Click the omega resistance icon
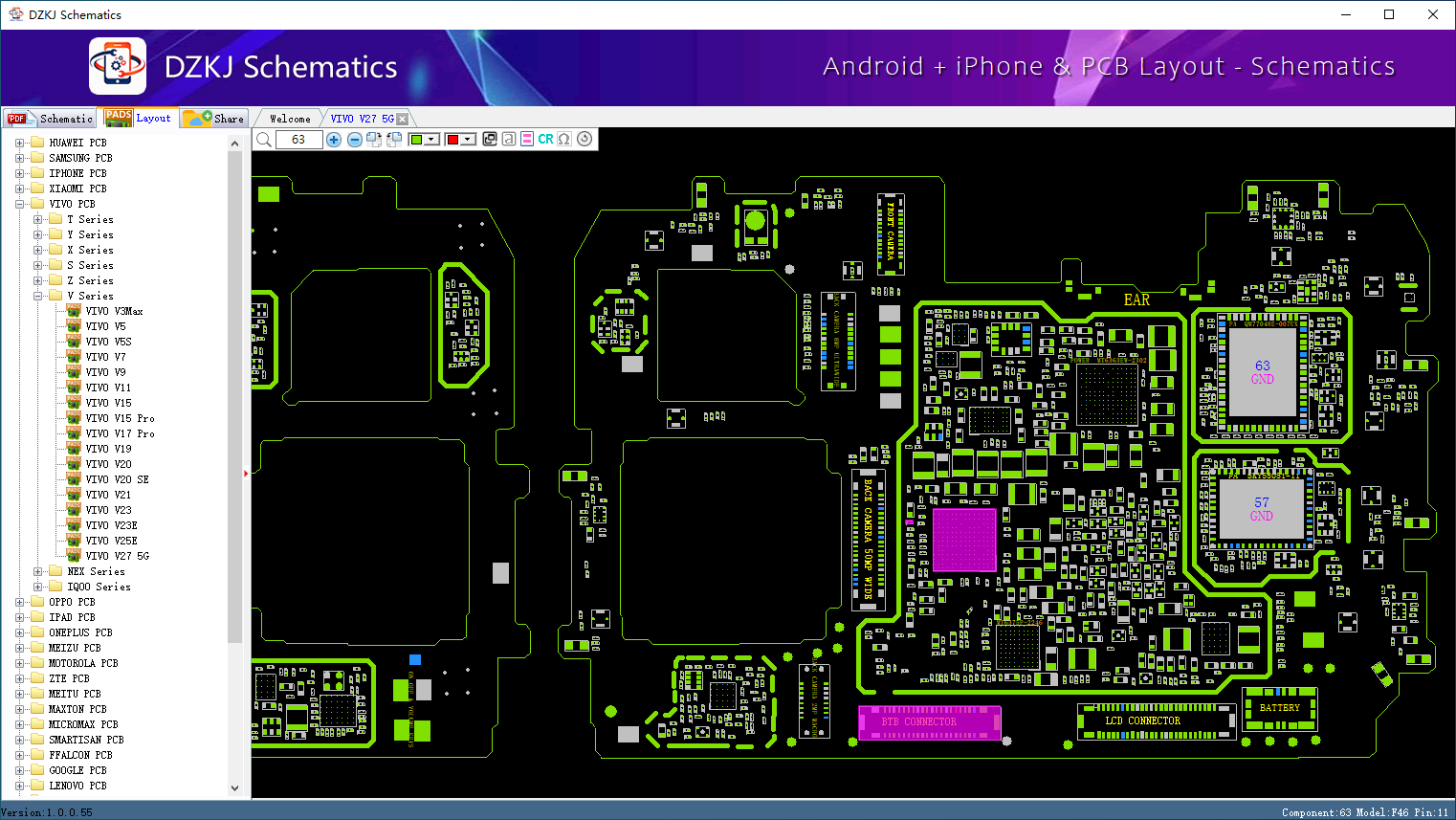Viewport: 1456px width, 820px height. [x=564, y=140]
